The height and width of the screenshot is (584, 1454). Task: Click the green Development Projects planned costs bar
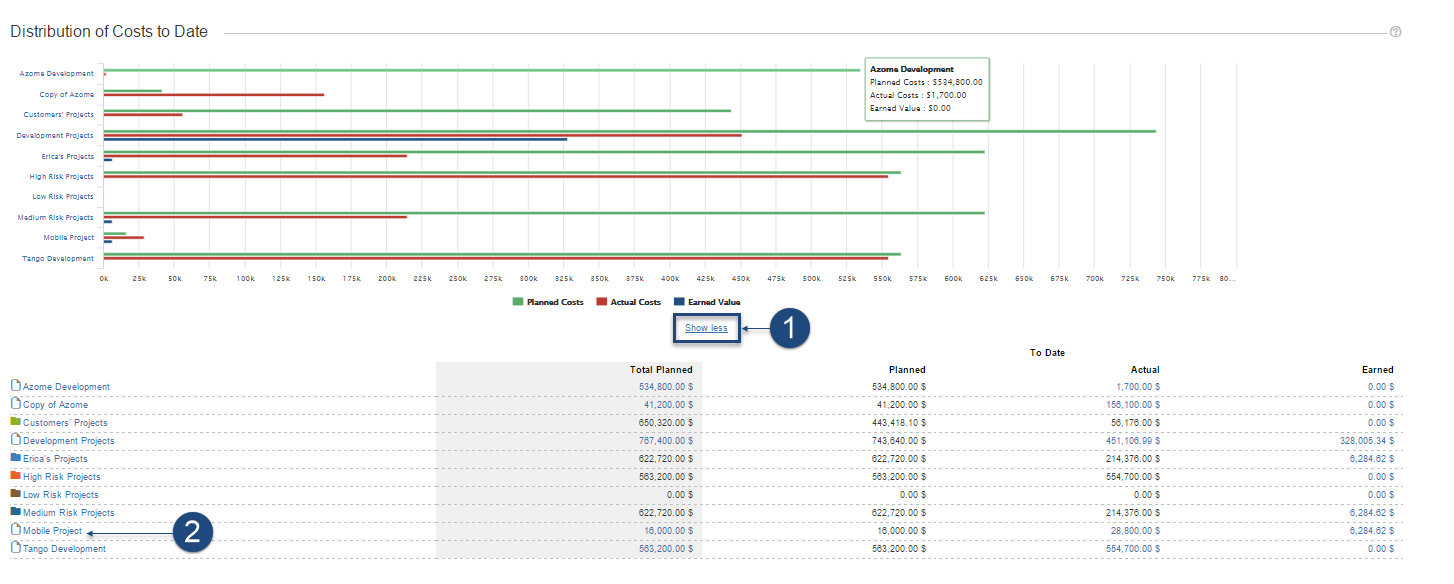pyautogui.click(x=629, y=131)
